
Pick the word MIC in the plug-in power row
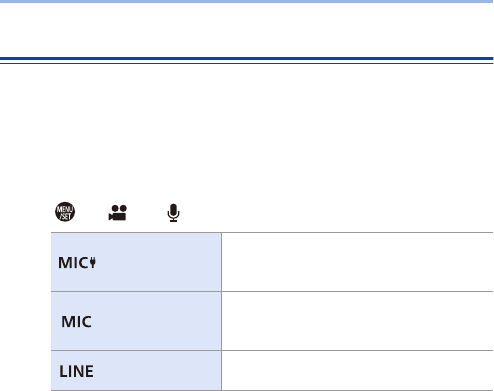point(74,263)
